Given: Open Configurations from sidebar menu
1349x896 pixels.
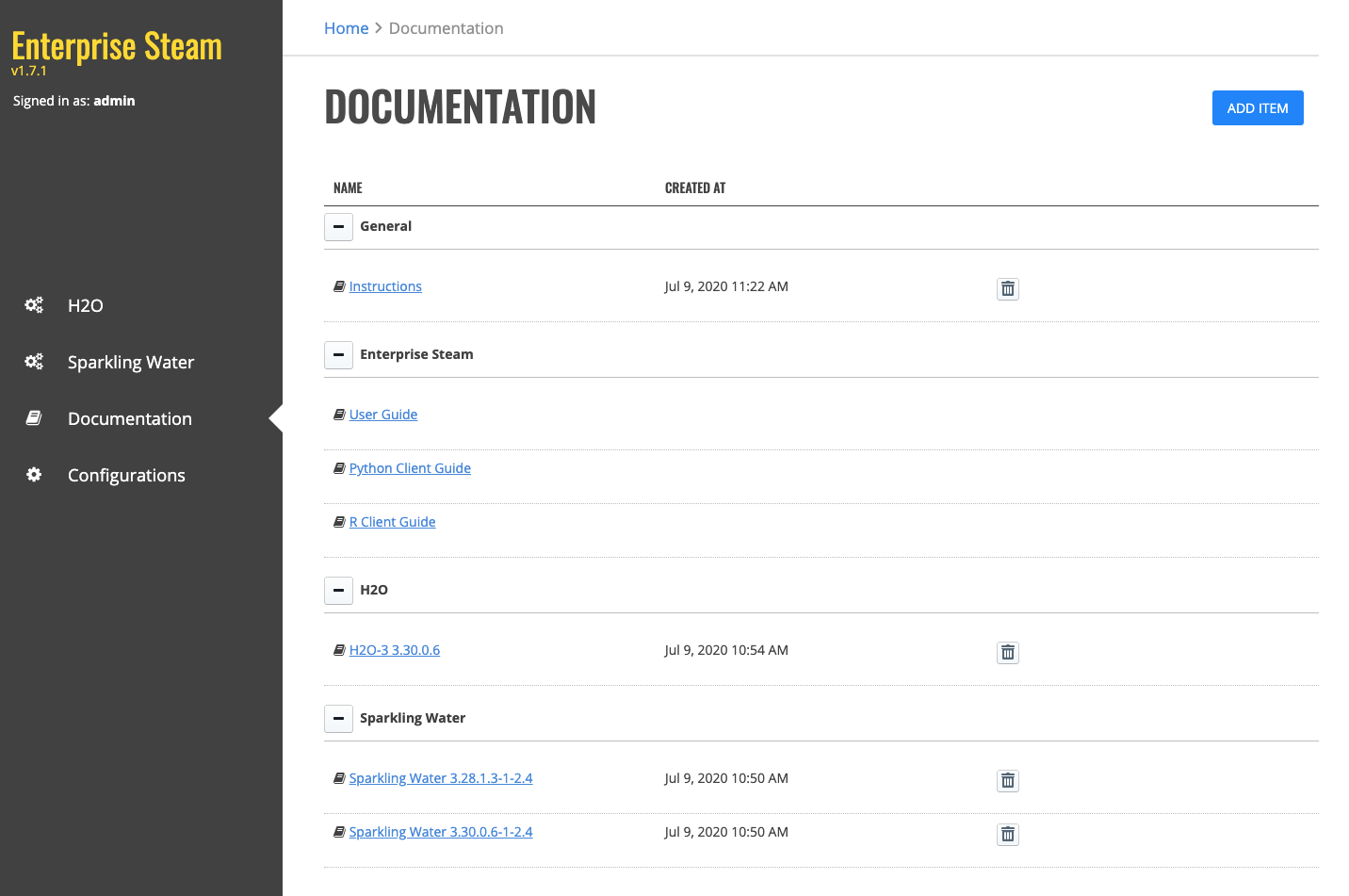Looking at the screenshot, I should coord(126,475).
